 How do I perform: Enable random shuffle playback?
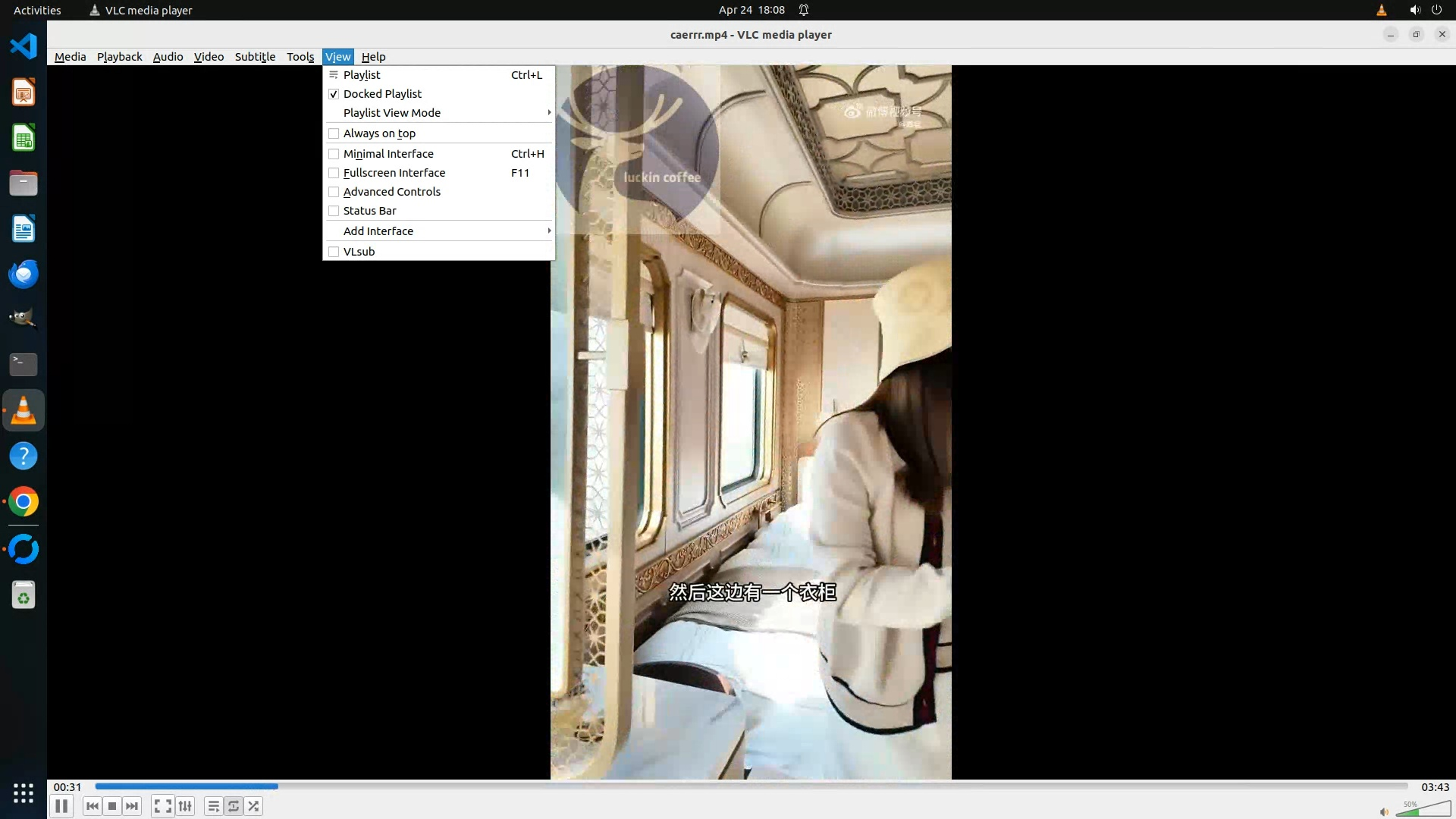pos(253,806)
